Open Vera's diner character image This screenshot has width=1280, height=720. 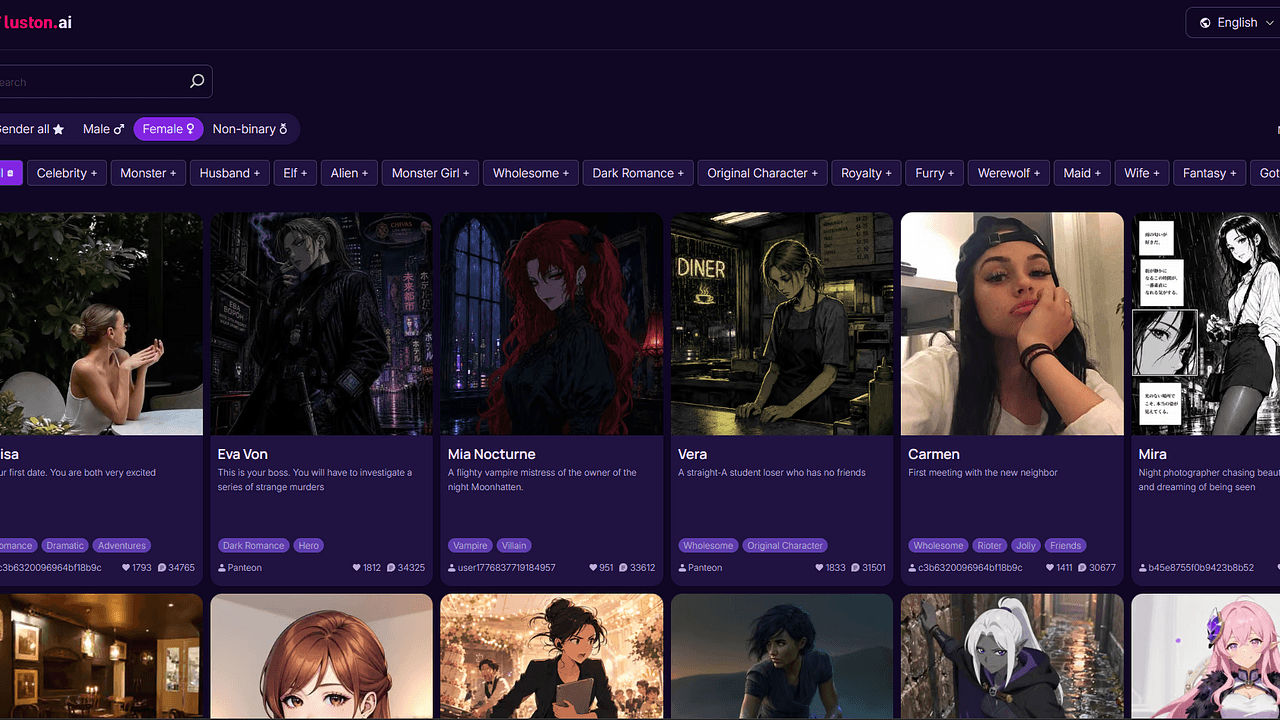782,323
